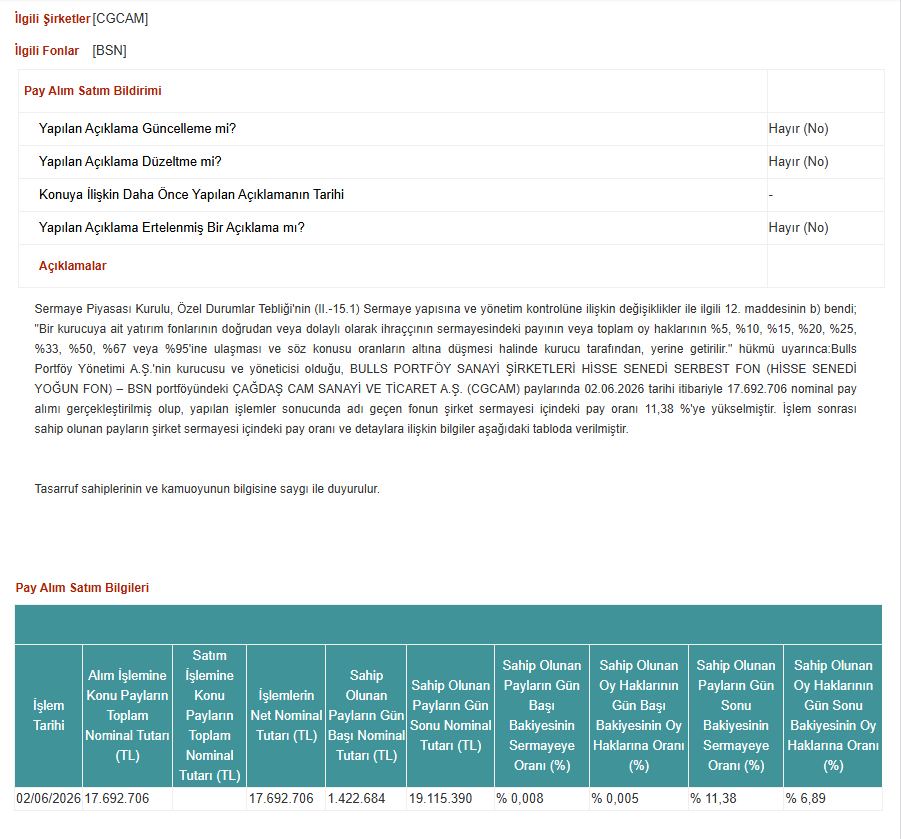Click the 1.422.684 table cell
Image resolution: width=901 pixels, height=839 pixels.
(366, 799)
